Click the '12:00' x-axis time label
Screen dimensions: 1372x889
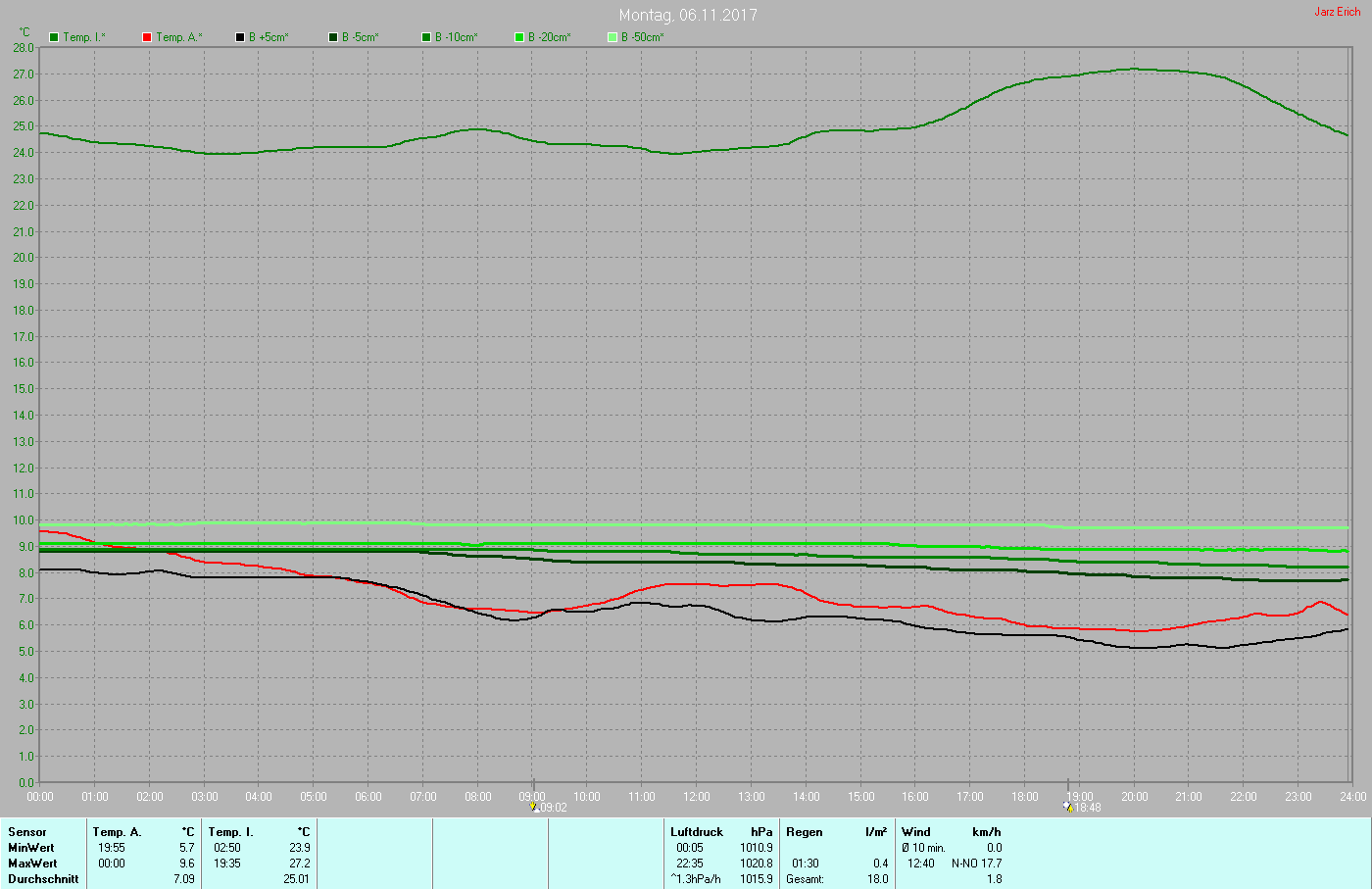pyautogui.click(x=697, y=797)
